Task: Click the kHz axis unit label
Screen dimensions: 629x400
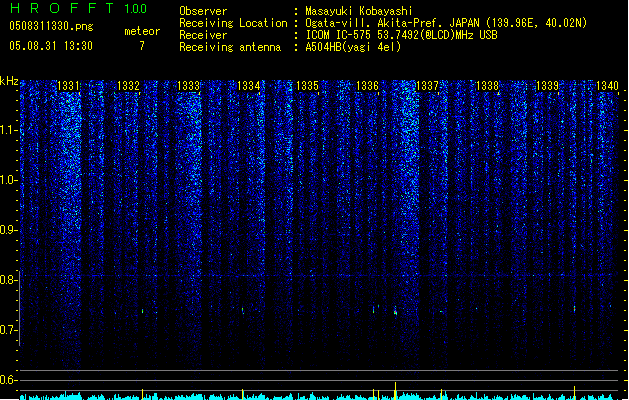Action: click(x=9, y=81)
